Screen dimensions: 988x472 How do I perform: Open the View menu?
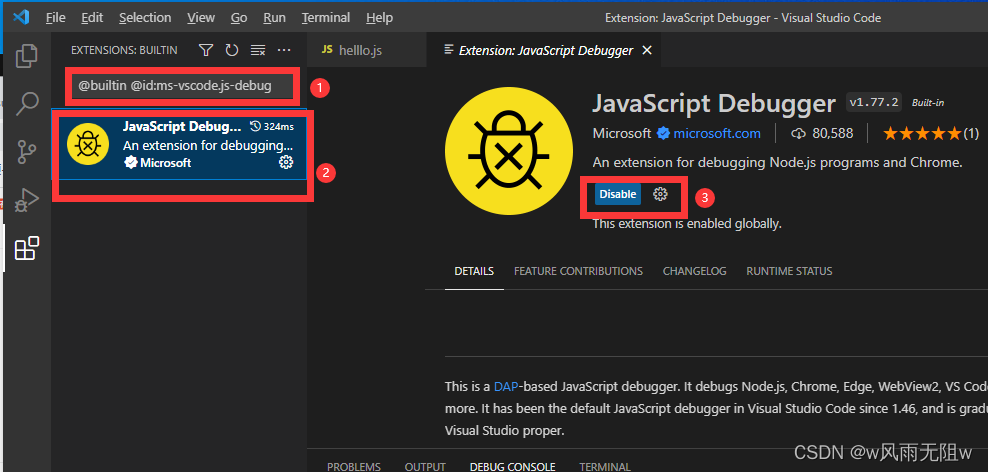(x=201, y=18)
